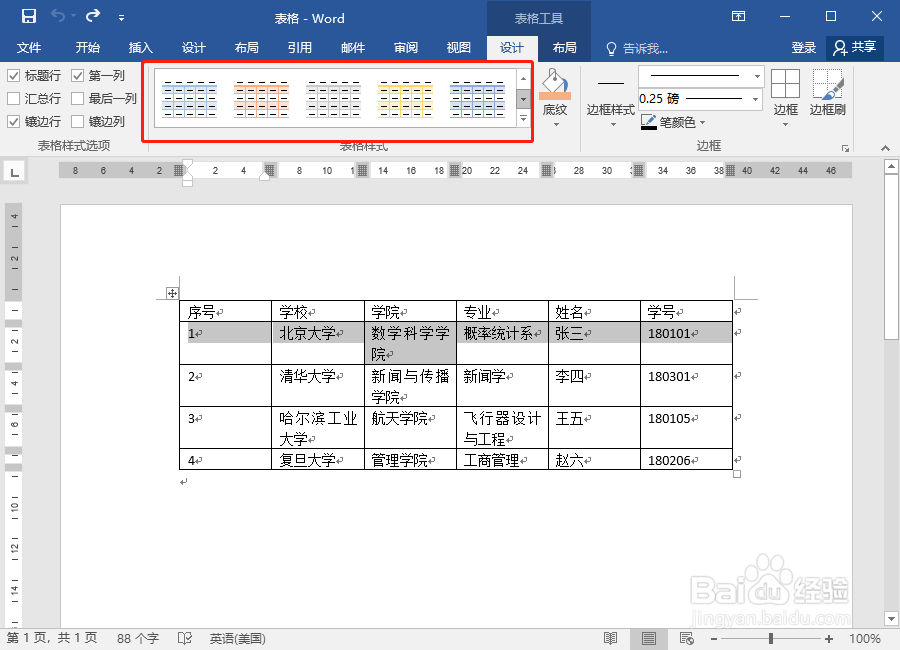Image resolution: width=900 pixels, height=650 pixels.
Task: Click the 英语(美国) language indicator
Action: (237, 639)
